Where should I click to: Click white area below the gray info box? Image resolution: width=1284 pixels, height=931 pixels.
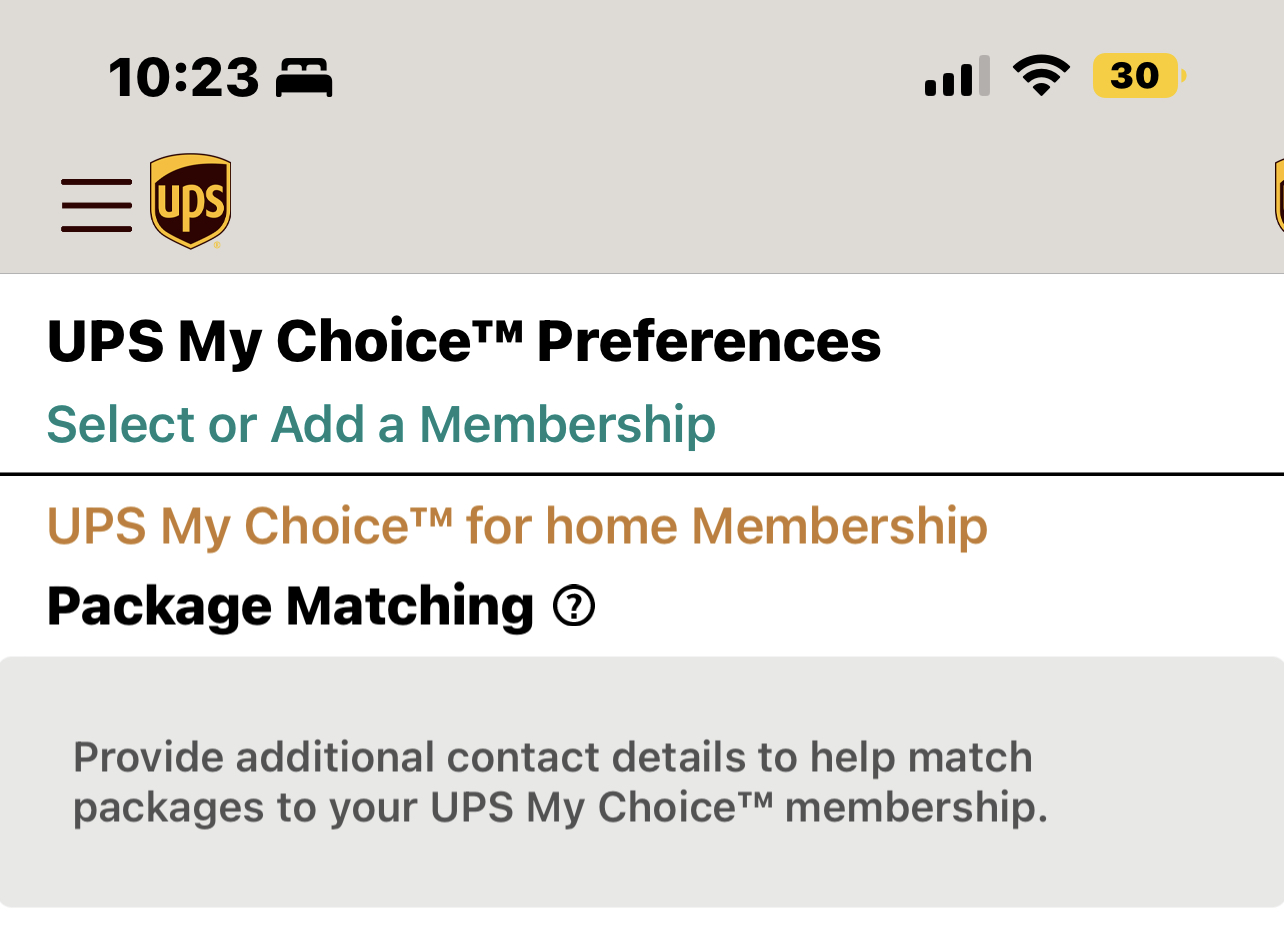pos(640,921)
